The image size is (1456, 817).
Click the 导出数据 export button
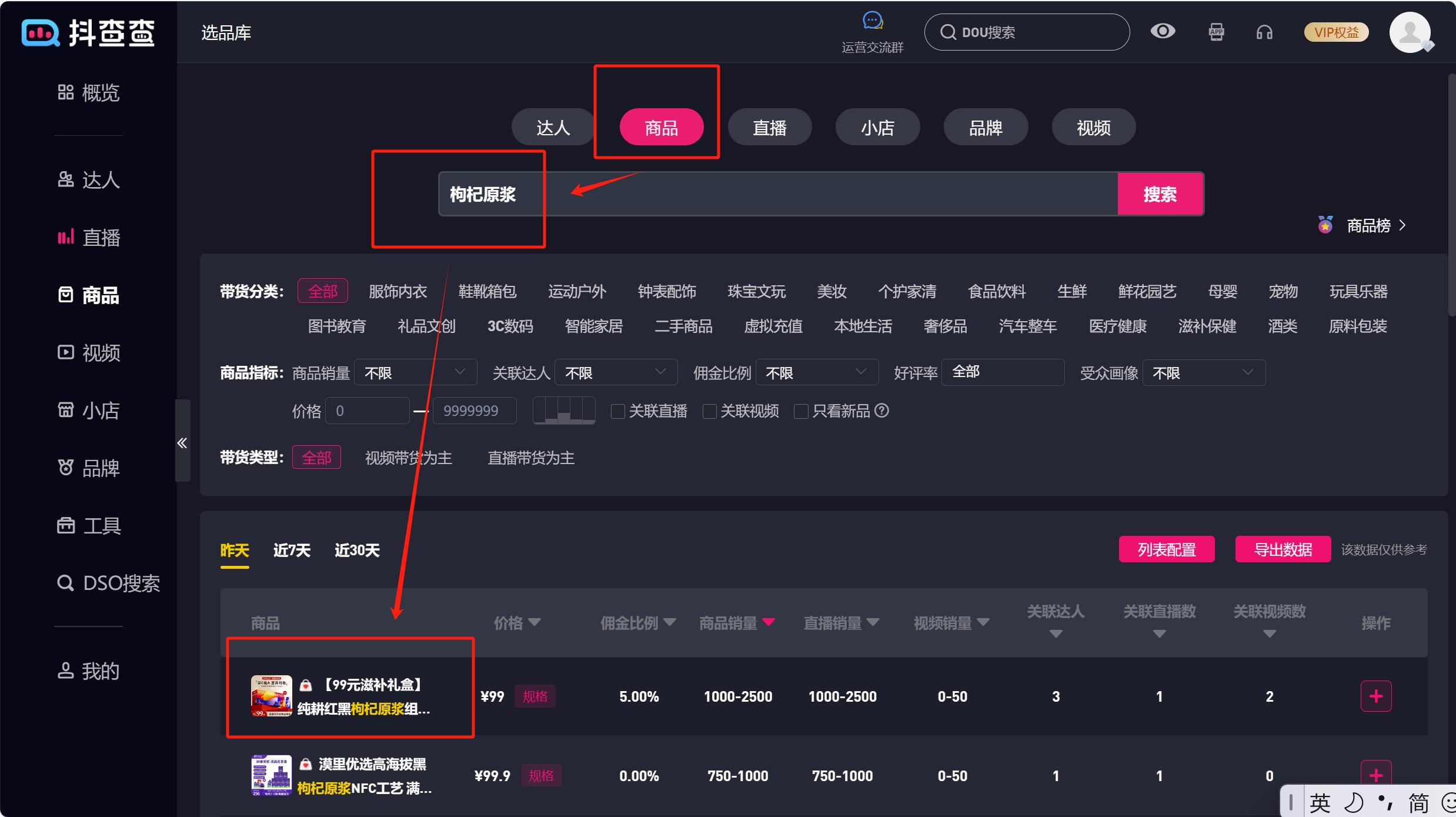pyautogui.click(x=1283, y=549)
